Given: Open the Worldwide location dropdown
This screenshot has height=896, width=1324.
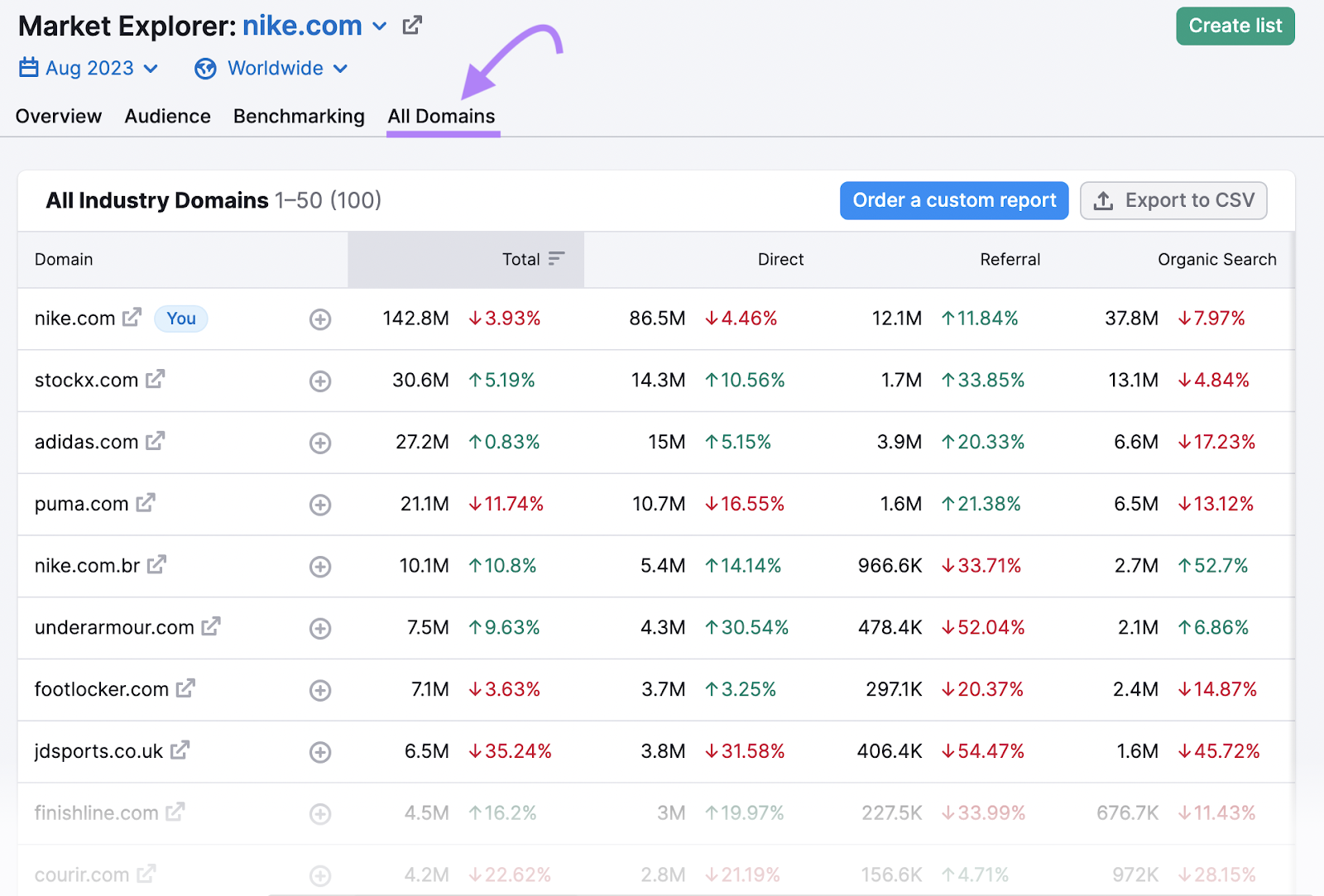Looking at the screenshot, I should click(340, 68).
